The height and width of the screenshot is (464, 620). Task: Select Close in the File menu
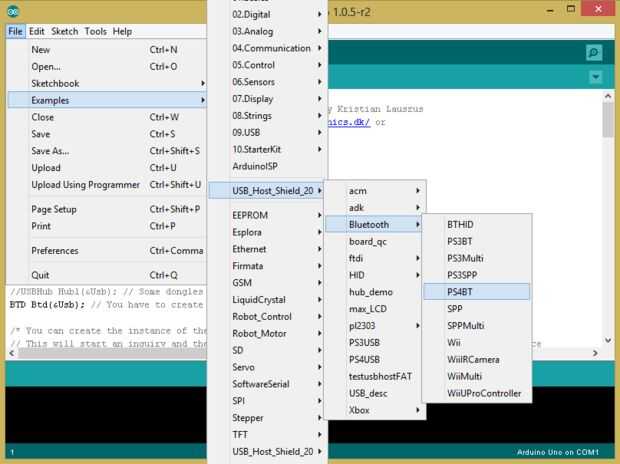(107, 117)
